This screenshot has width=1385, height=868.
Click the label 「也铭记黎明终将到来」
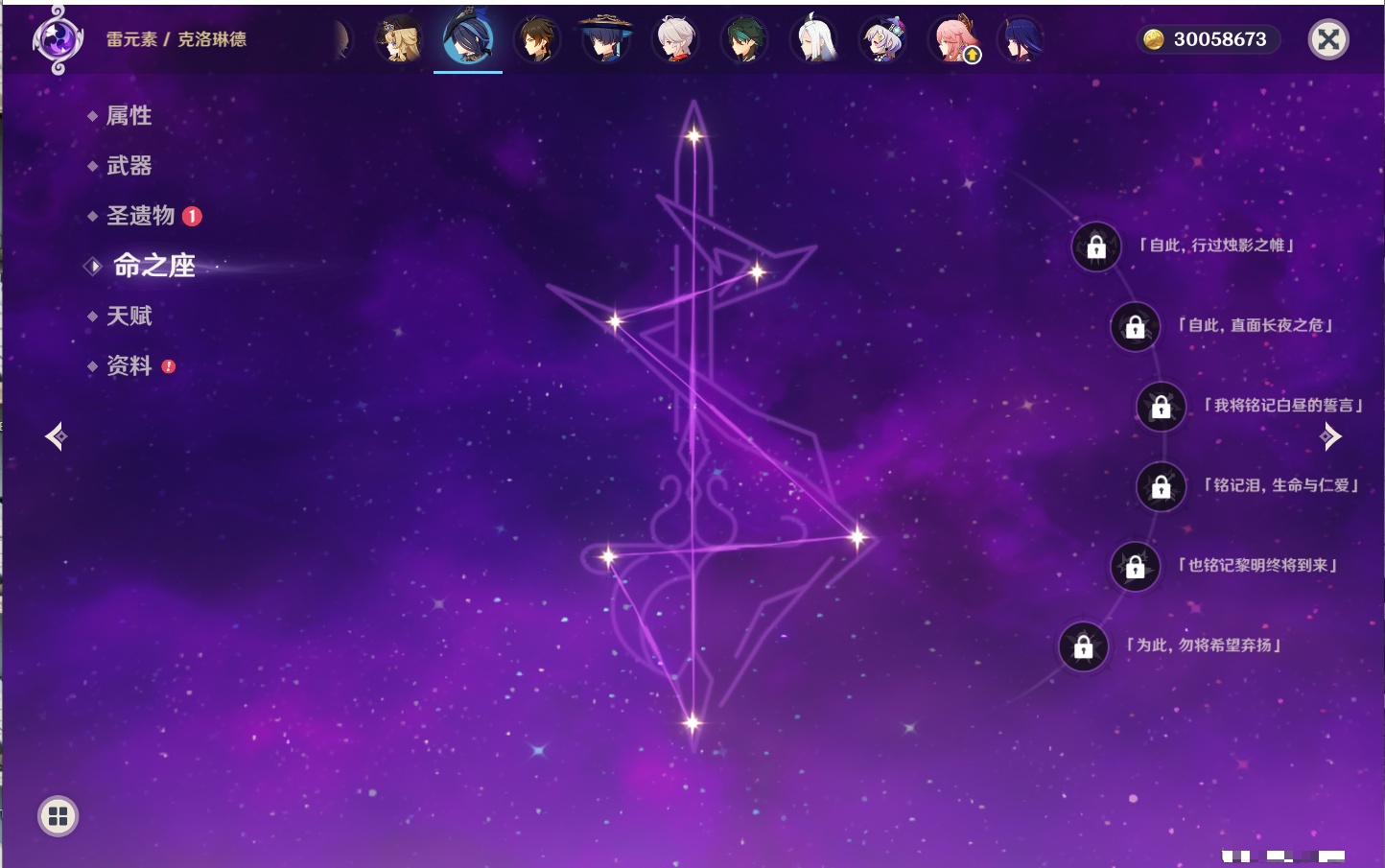pyautogui.click(x=1257, y=565)
